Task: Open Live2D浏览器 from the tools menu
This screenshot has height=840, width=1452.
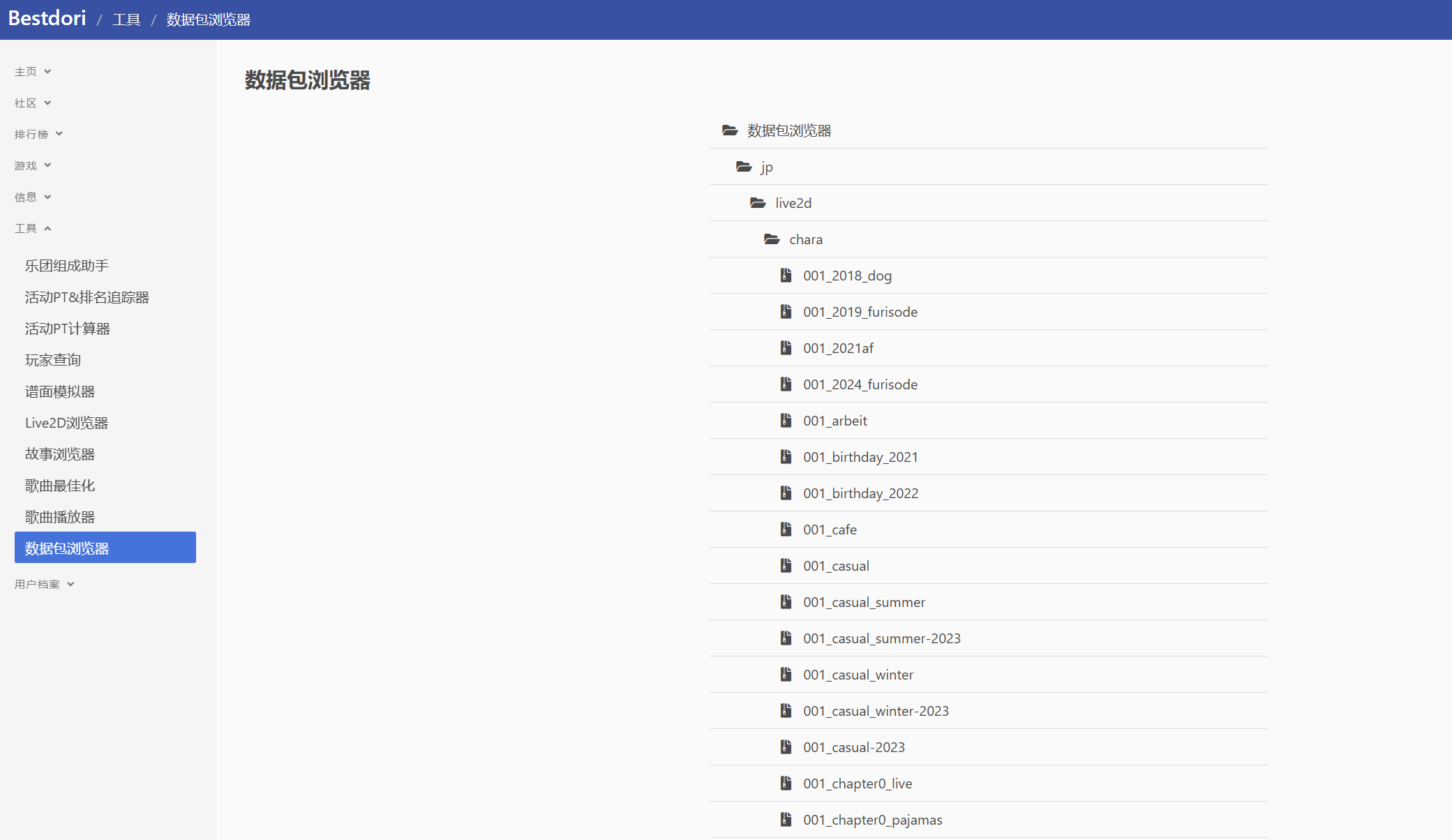Action: click(66, 423)
